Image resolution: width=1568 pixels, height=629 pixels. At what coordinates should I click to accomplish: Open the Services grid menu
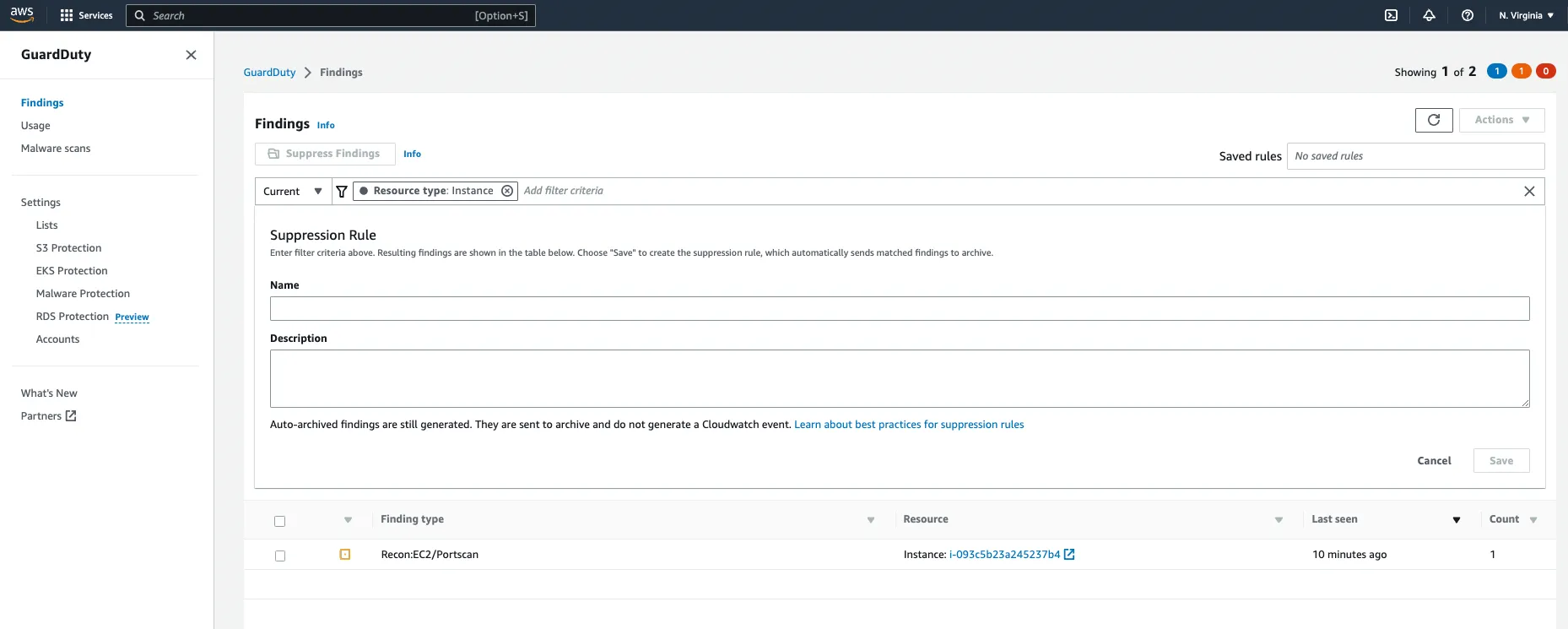[86, 15]
